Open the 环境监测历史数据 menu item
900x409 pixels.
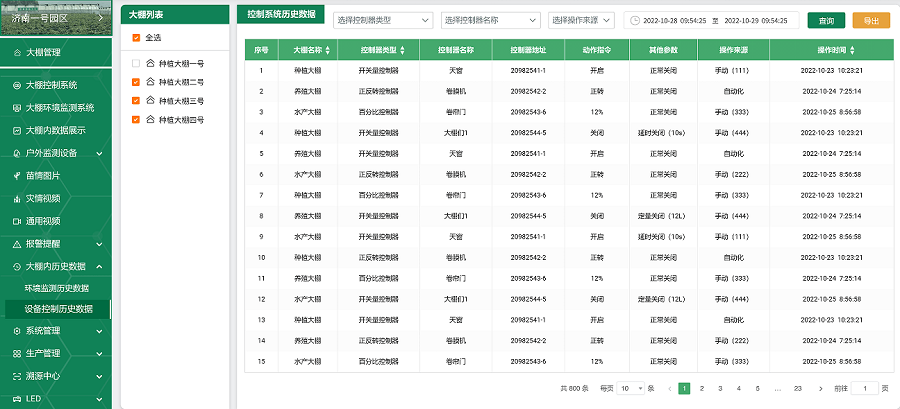click(x=56, y=288)
